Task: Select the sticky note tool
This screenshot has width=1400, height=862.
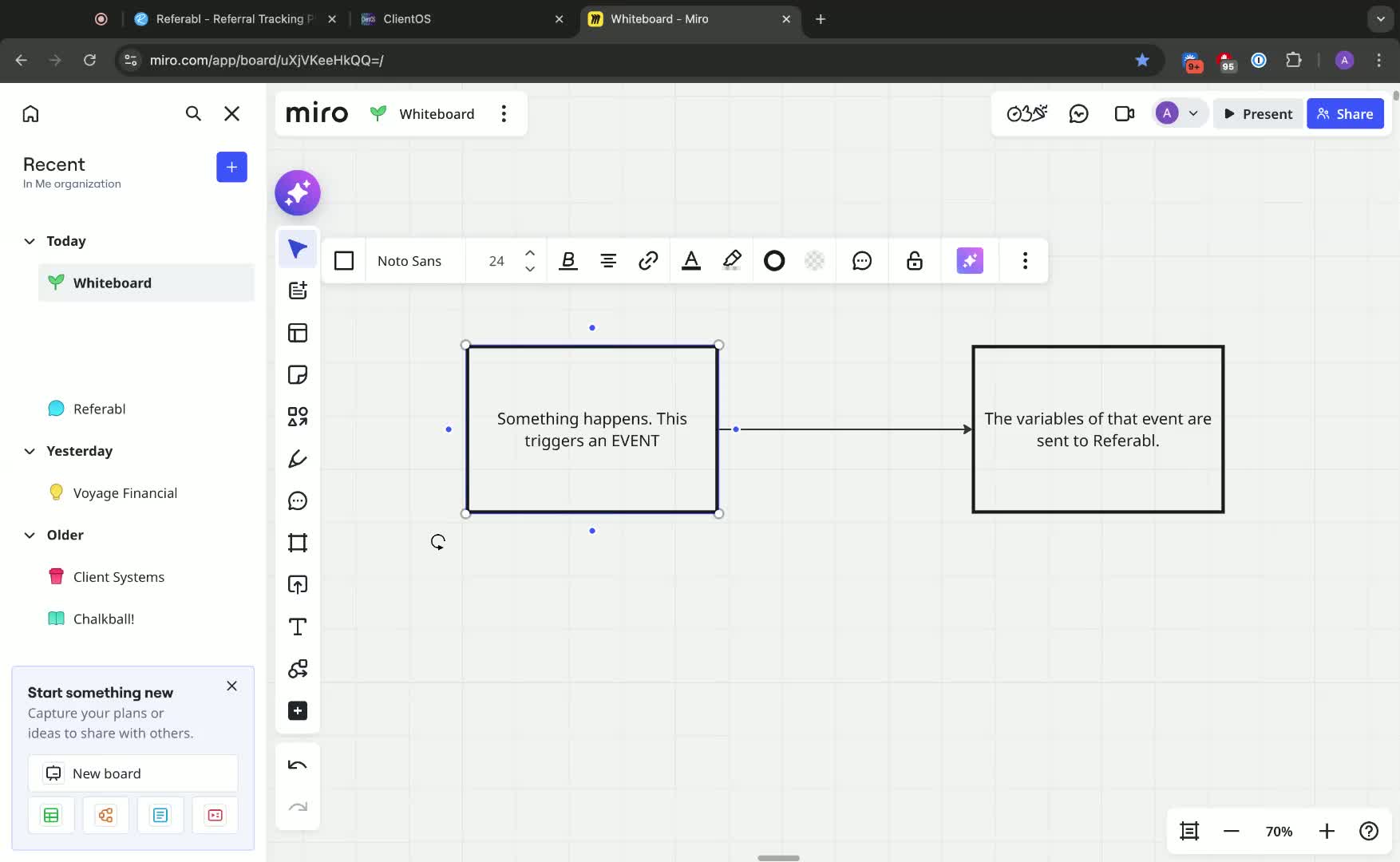Action: tap(298, 375)
